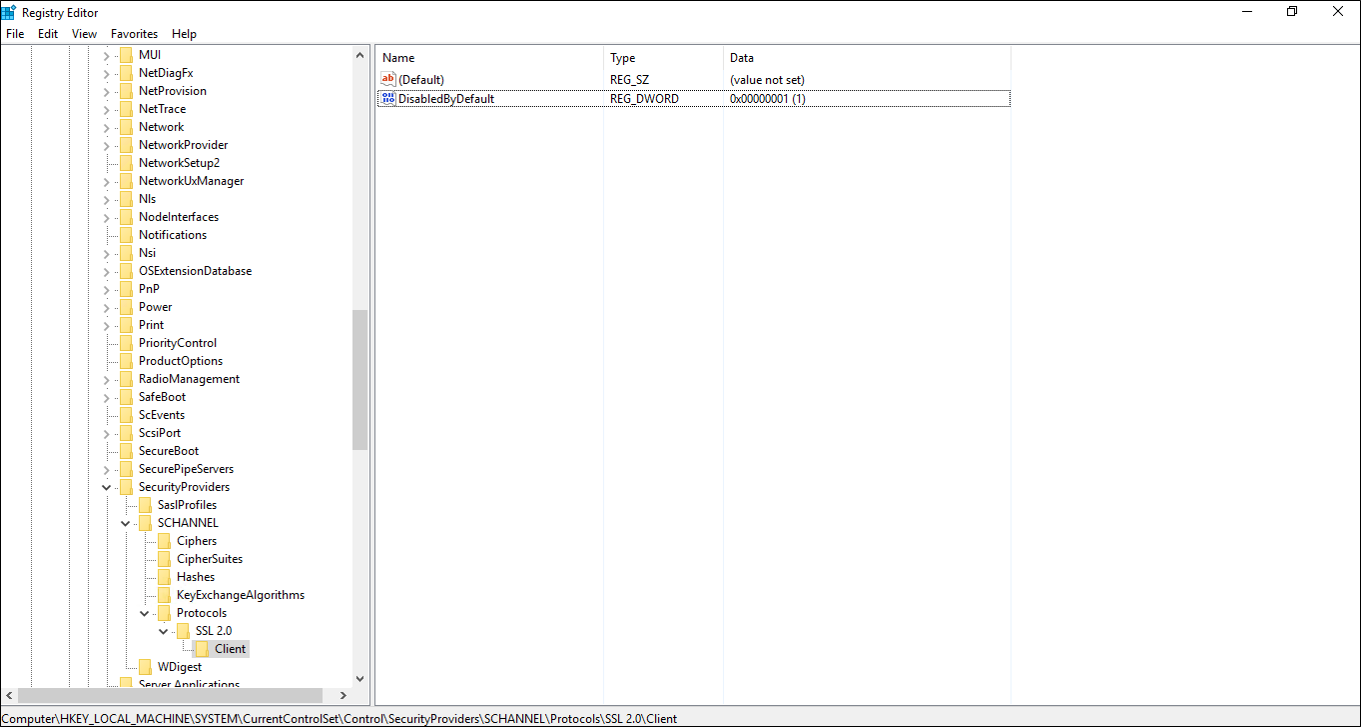Click the REG_SZ string icon beside (Default)
Viewport: 1361px width, 727px height.
387,78
